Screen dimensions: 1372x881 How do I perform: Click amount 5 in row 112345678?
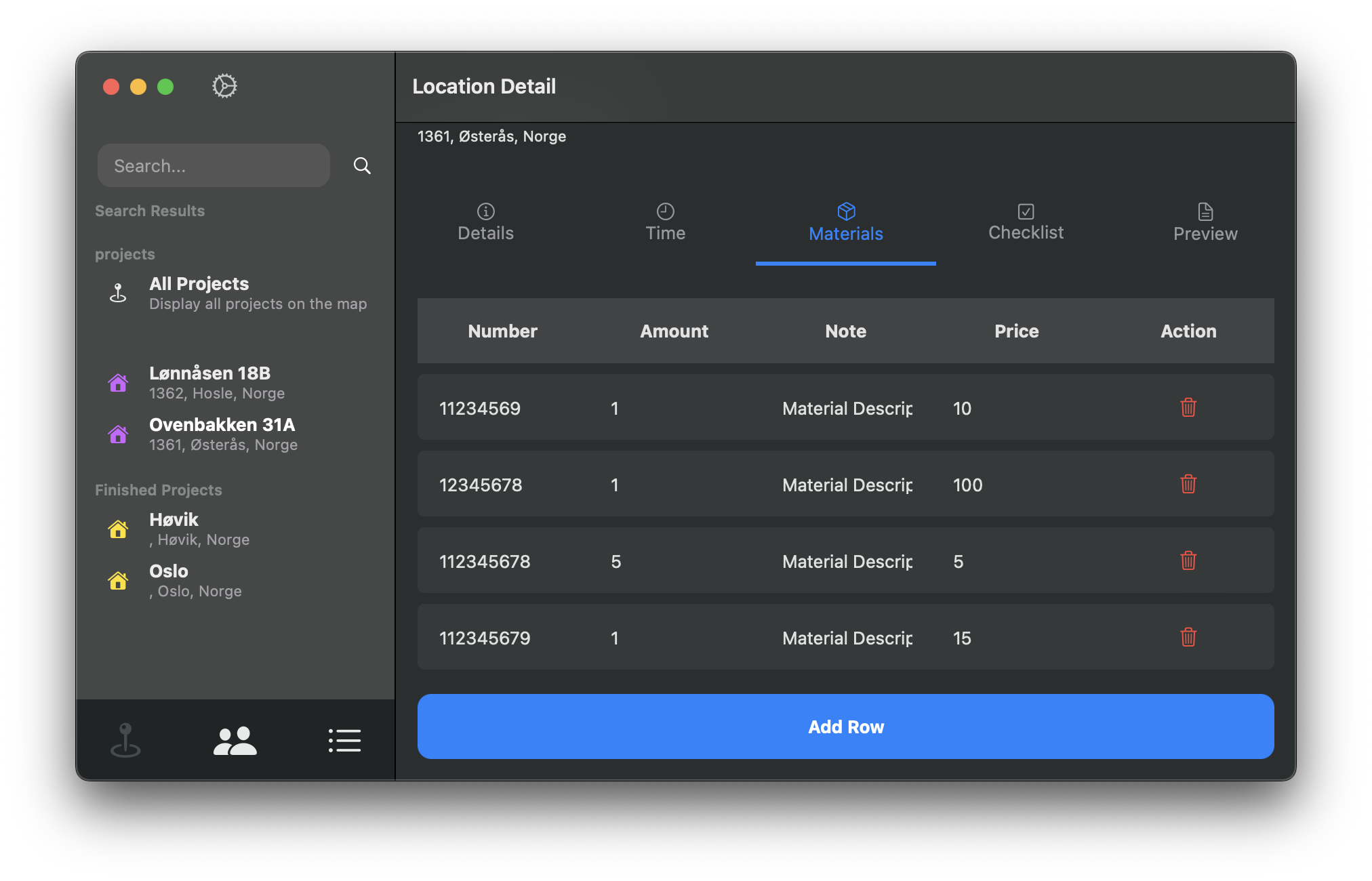[x=616, y=561]
